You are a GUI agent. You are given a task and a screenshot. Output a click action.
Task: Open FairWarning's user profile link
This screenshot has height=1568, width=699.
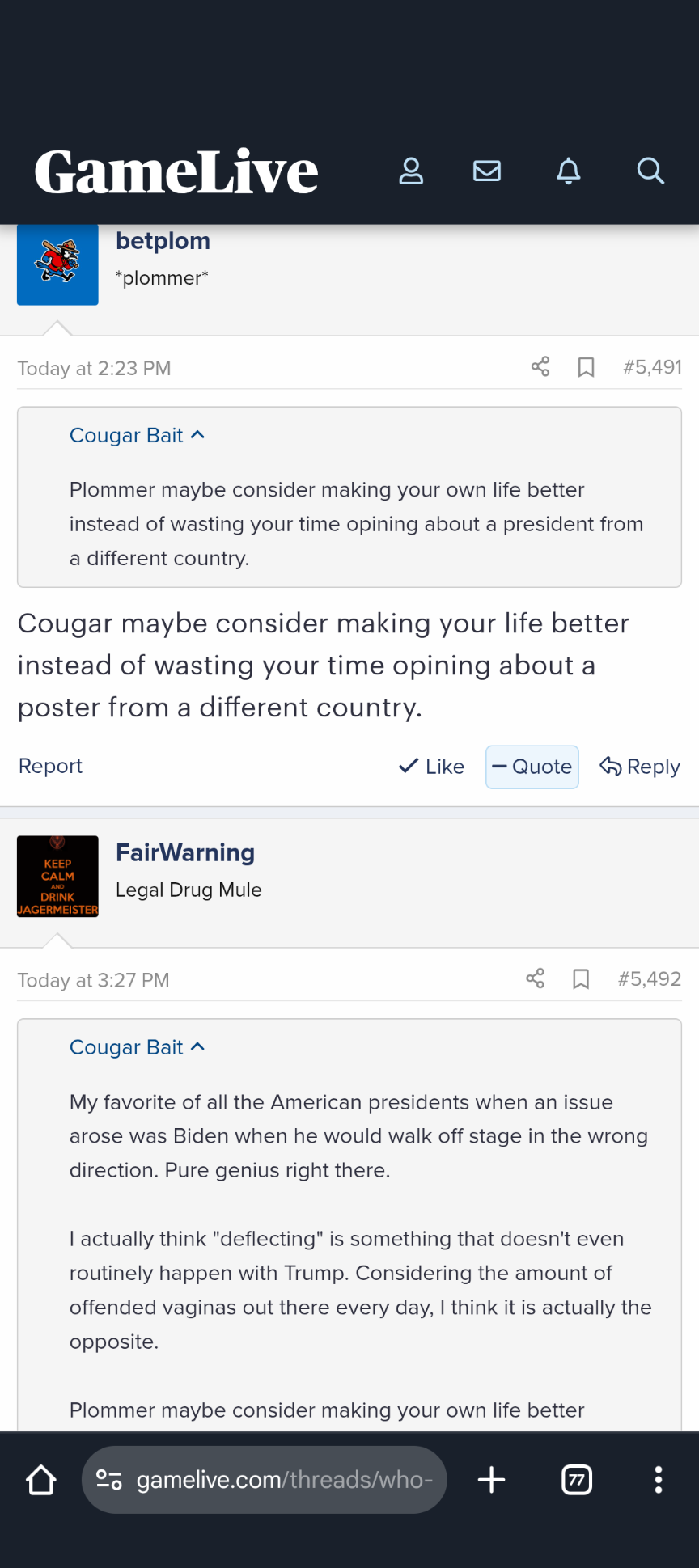(185, 852)
